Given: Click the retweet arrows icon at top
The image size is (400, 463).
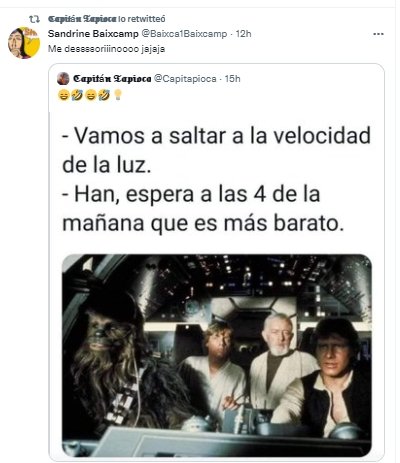Looking at the screenshot, I should coord(34,19).
